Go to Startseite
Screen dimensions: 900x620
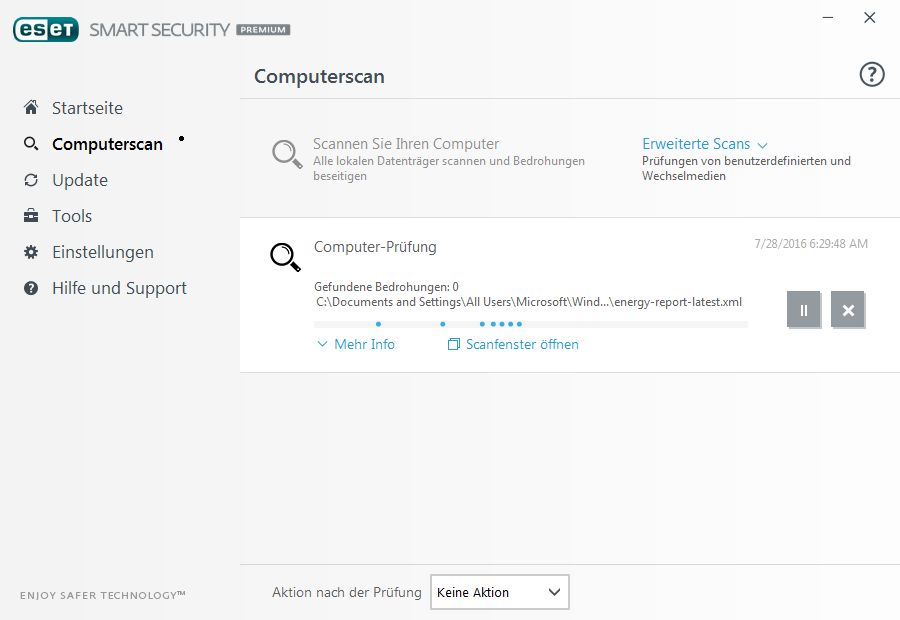point(87,108)
